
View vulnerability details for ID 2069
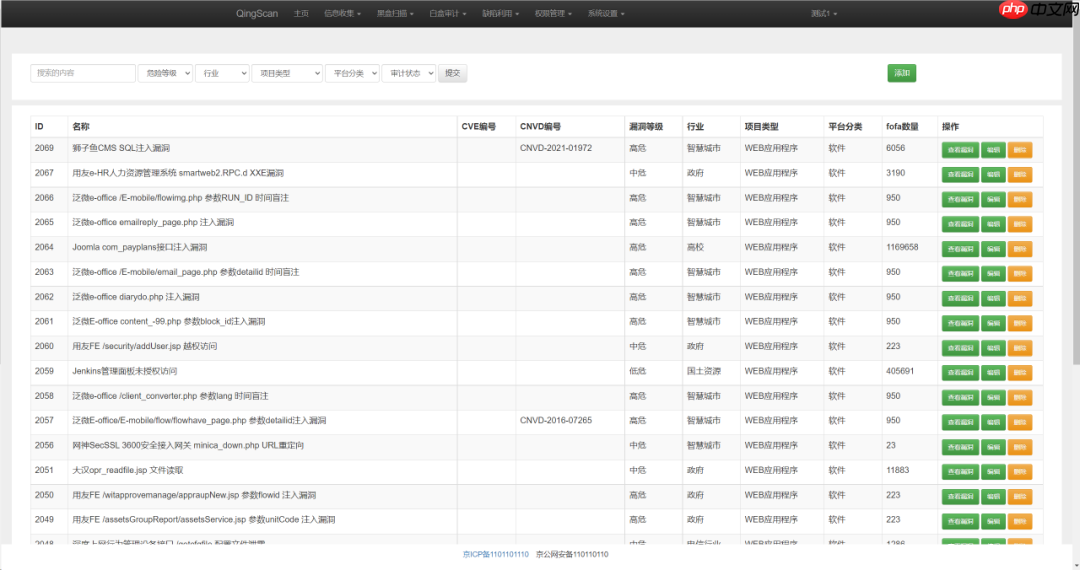pyautogui.click(x=959, y=150)
